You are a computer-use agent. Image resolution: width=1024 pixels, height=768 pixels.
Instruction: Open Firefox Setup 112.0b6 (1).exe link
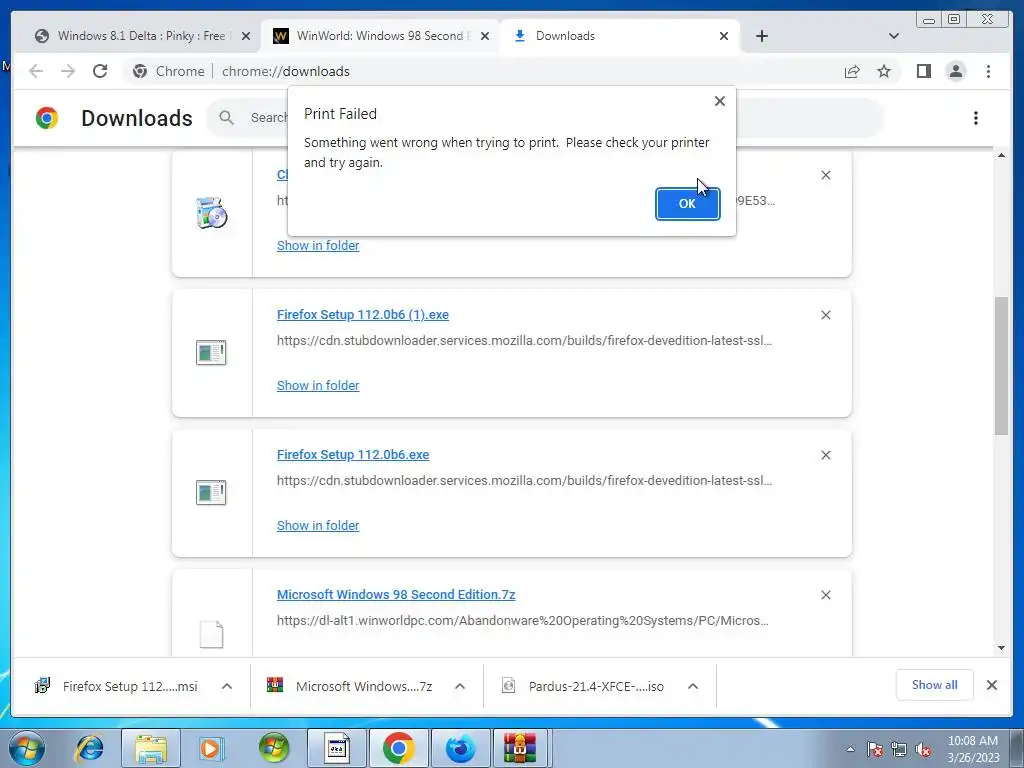tap(362, 315)
